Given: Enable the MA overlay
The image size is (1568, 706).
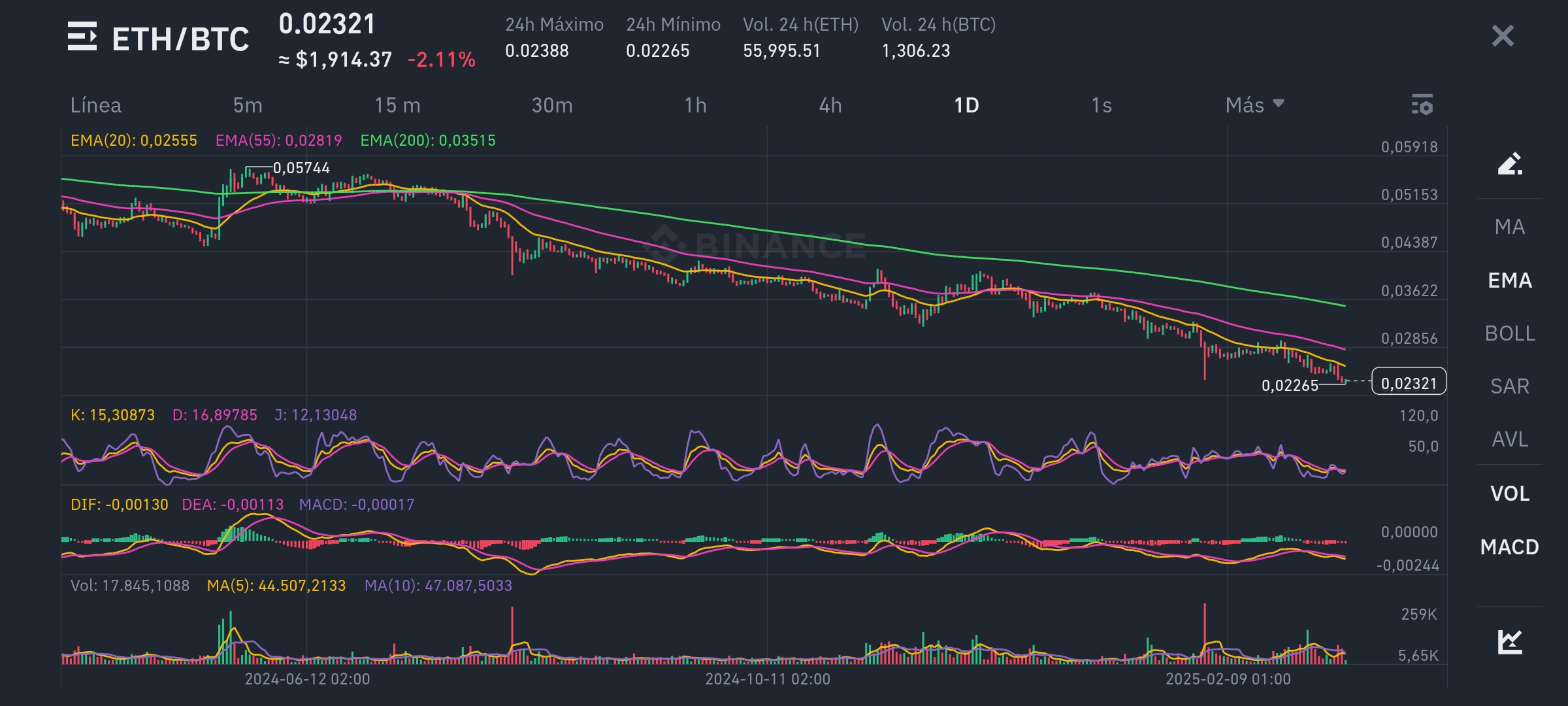Looking at the screenshot, I should coord(1510,226).
